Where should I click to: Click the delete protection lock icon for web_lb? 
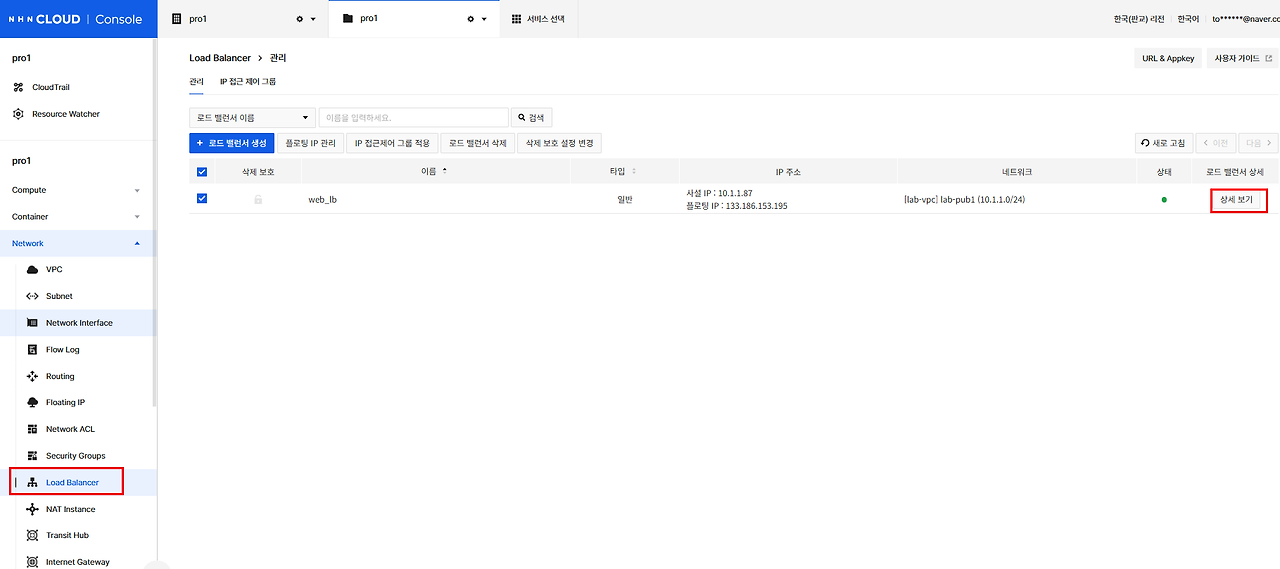pos(258,199)
